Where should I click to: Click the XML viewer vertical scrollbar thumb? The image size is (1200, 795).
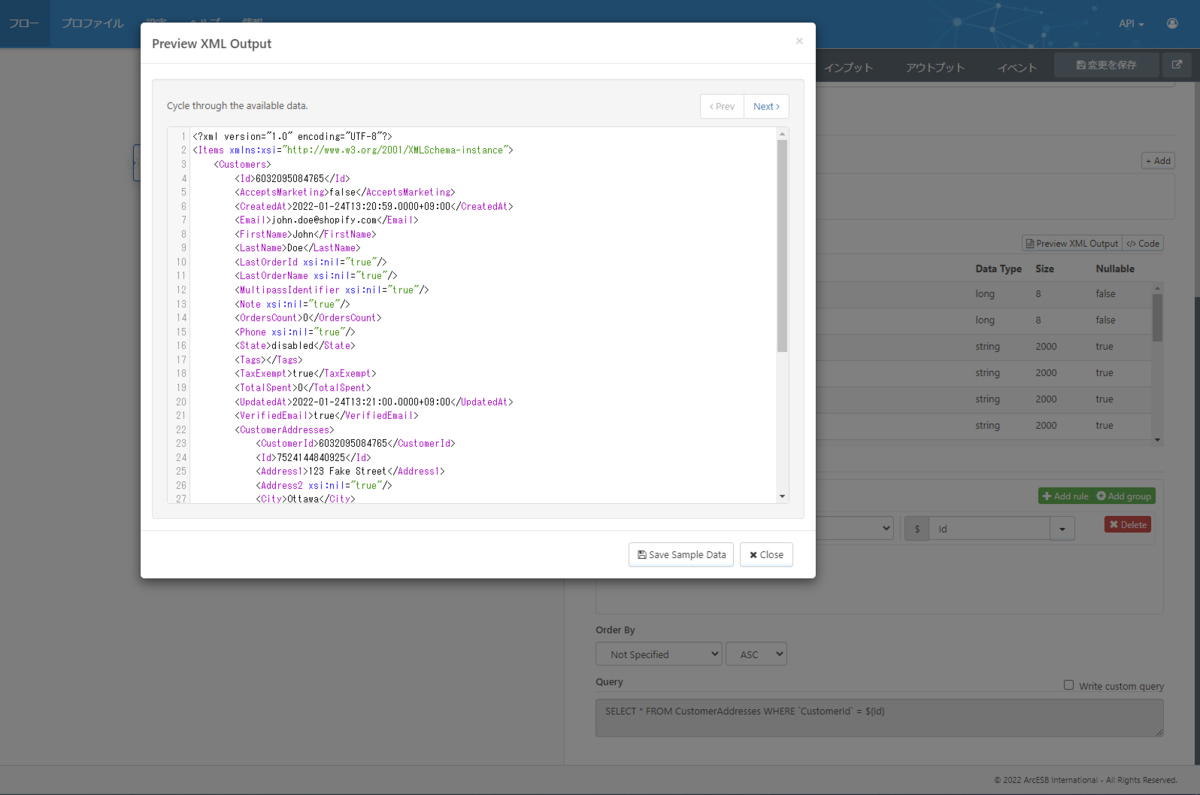[782, 245]
